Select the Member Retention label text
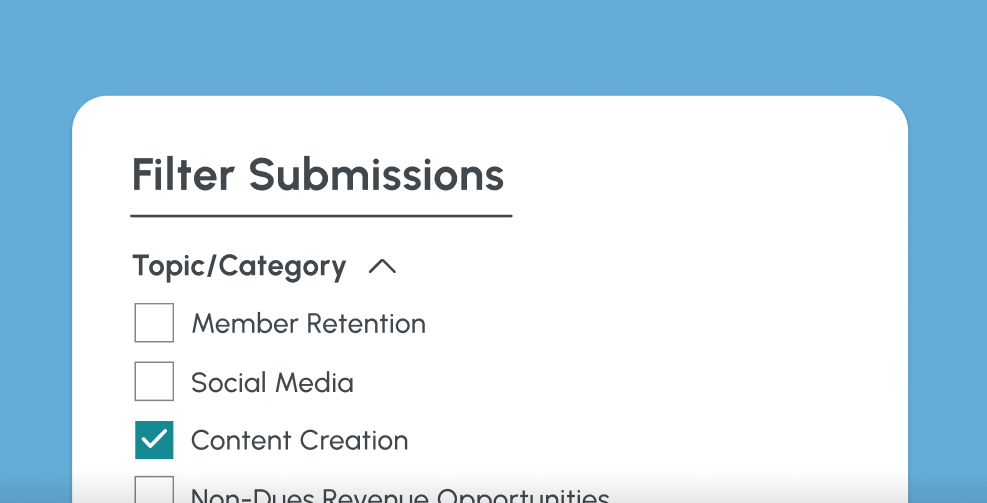The image size is (987, 503). pyautogui.click(x=308, y=324)
